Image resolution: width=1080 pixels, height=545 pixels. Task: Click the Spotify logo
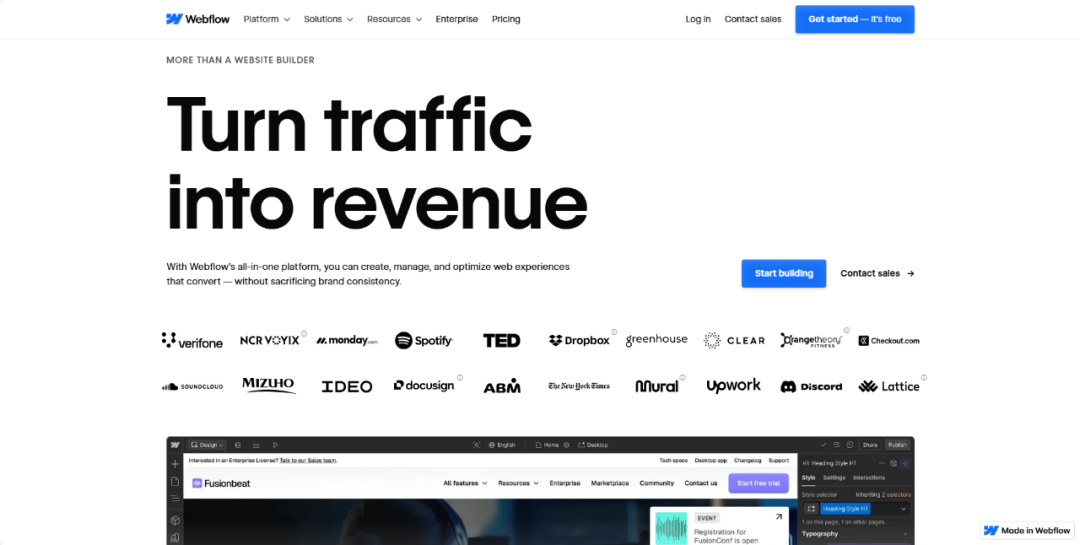(424, 340)
